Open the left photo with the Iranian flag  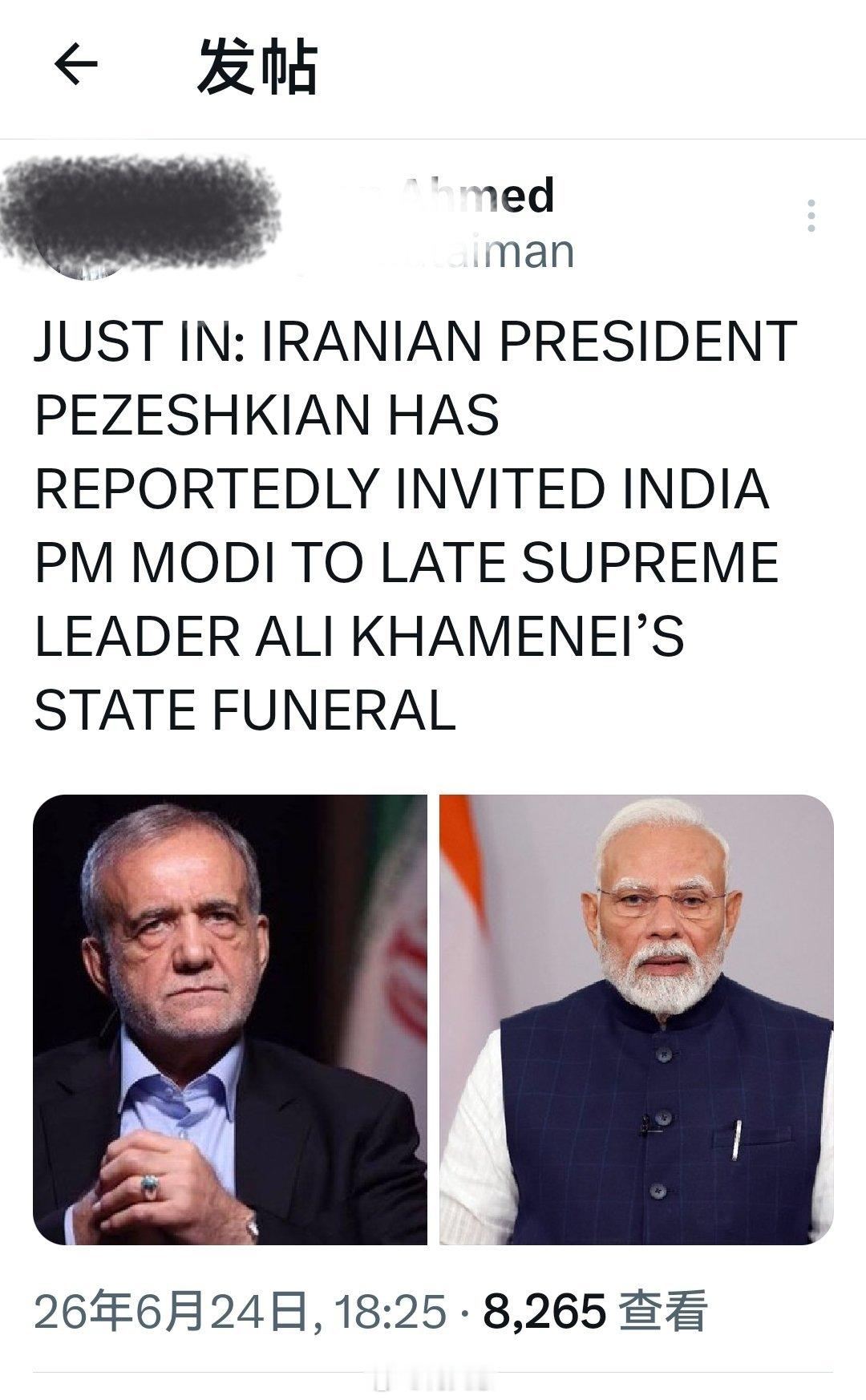230,1019
